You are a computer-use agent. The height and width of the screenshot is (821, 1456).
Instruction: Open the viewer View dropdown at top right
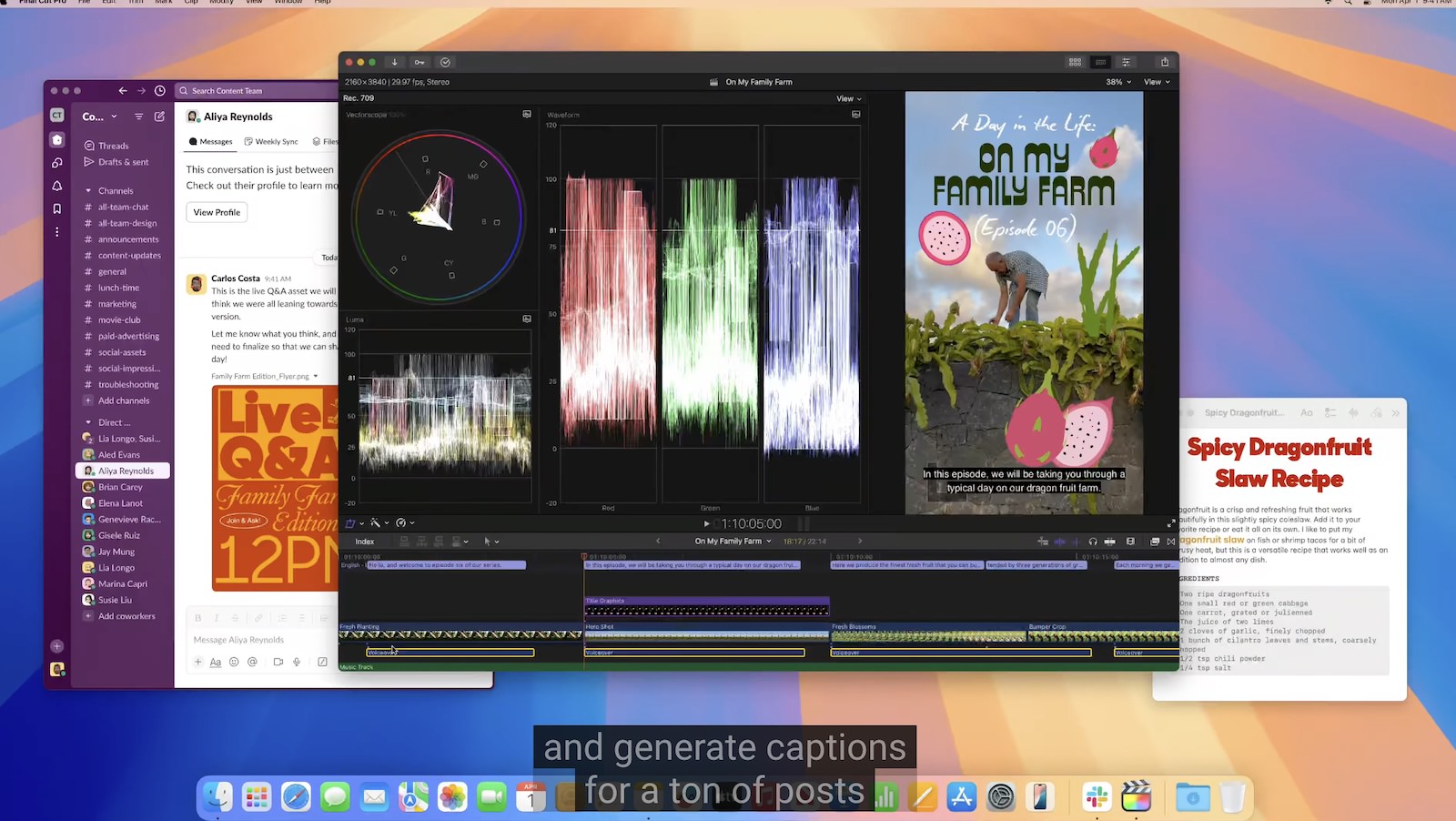pyautogui.click(x=1157, y=82)
